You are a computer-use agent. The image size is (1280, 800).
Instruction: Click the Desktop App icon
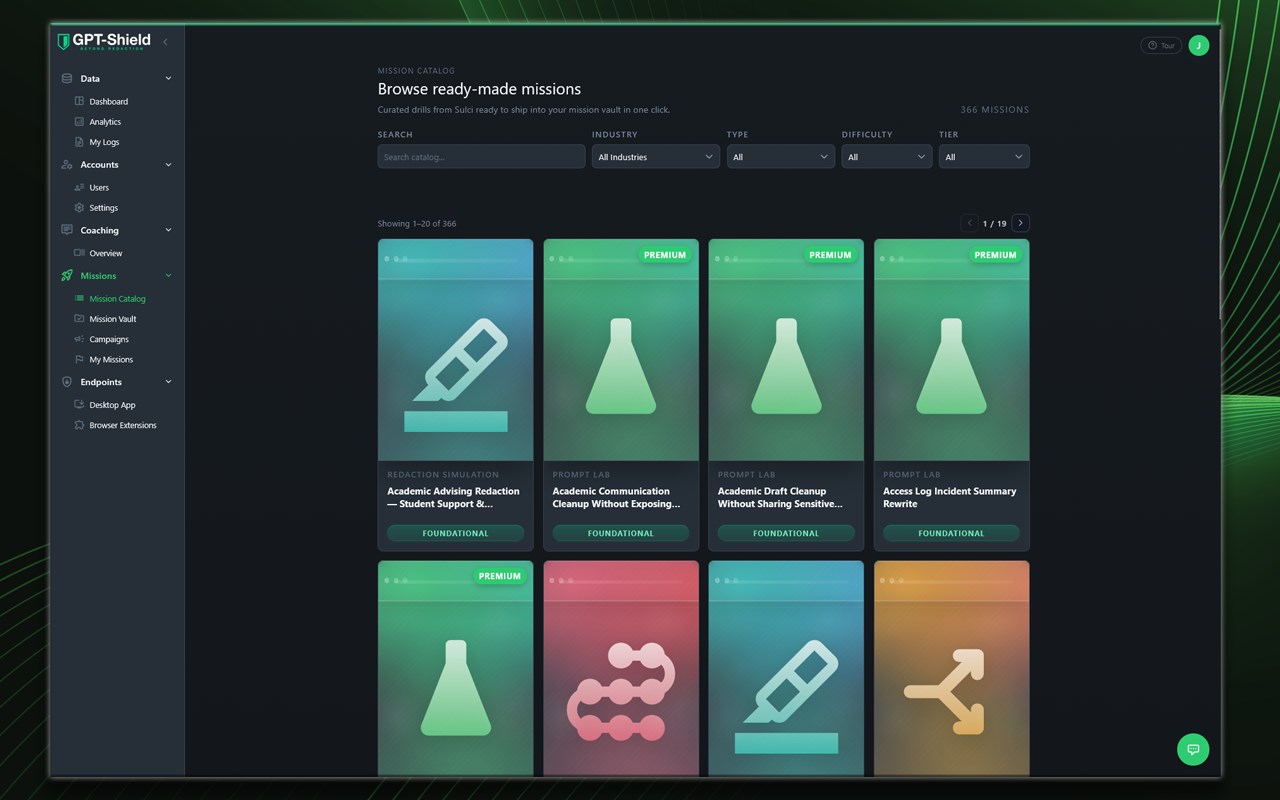[80, 405]
